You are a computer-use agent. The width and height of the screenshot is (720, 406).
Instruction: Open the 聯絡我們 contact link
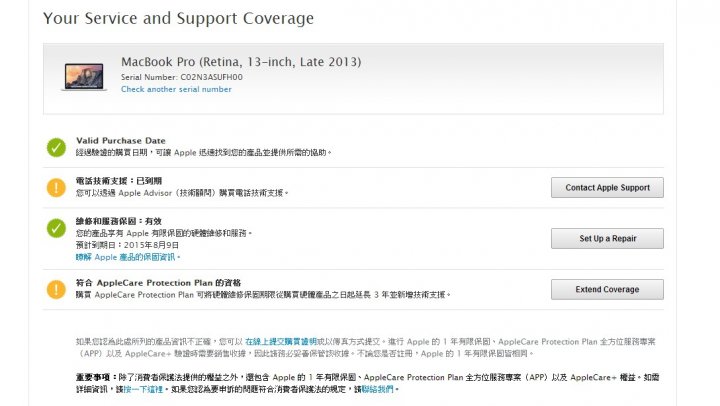[377, 389]
